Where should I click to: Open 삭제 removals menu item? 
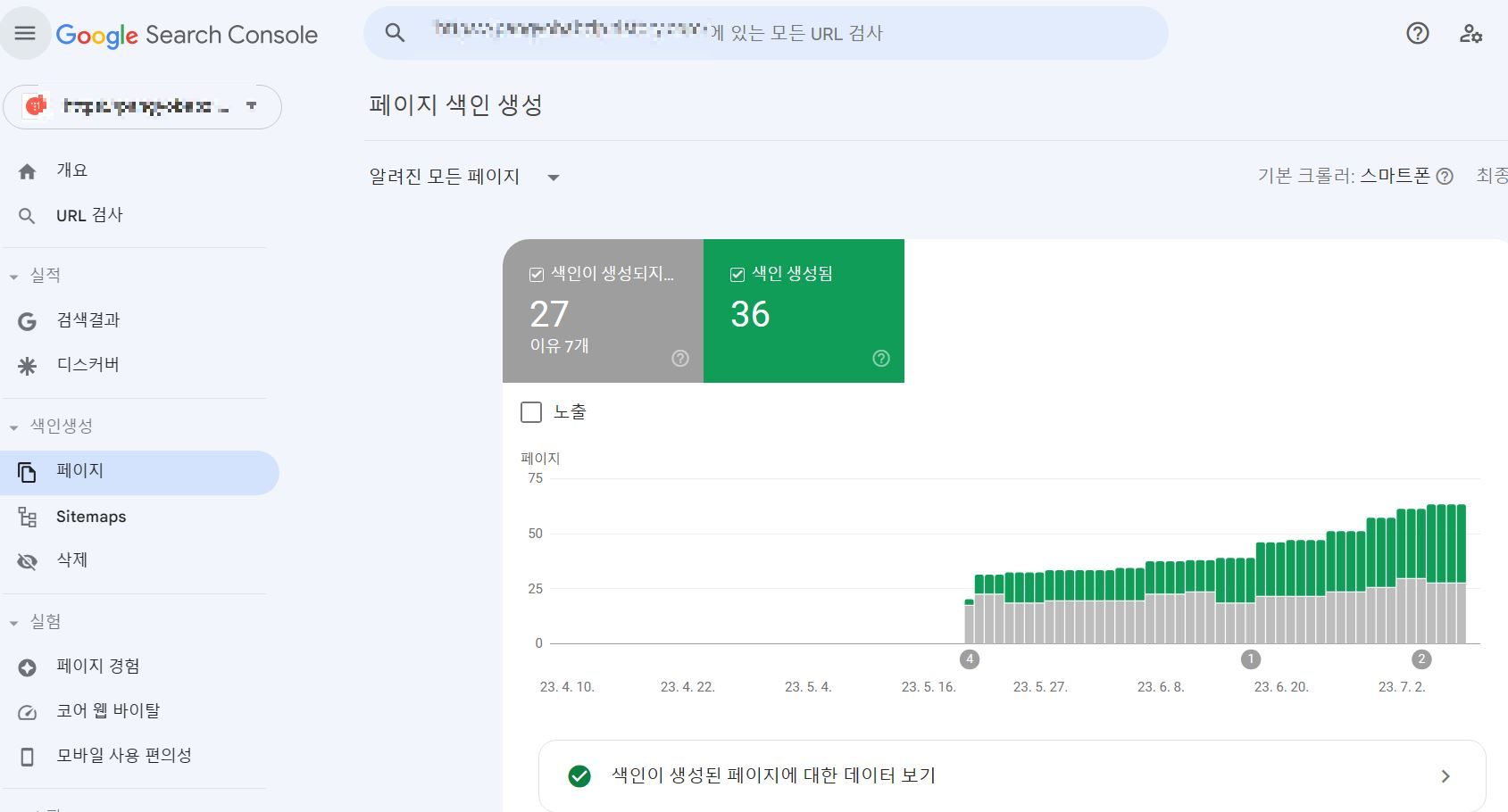click(x=139, y=560)
